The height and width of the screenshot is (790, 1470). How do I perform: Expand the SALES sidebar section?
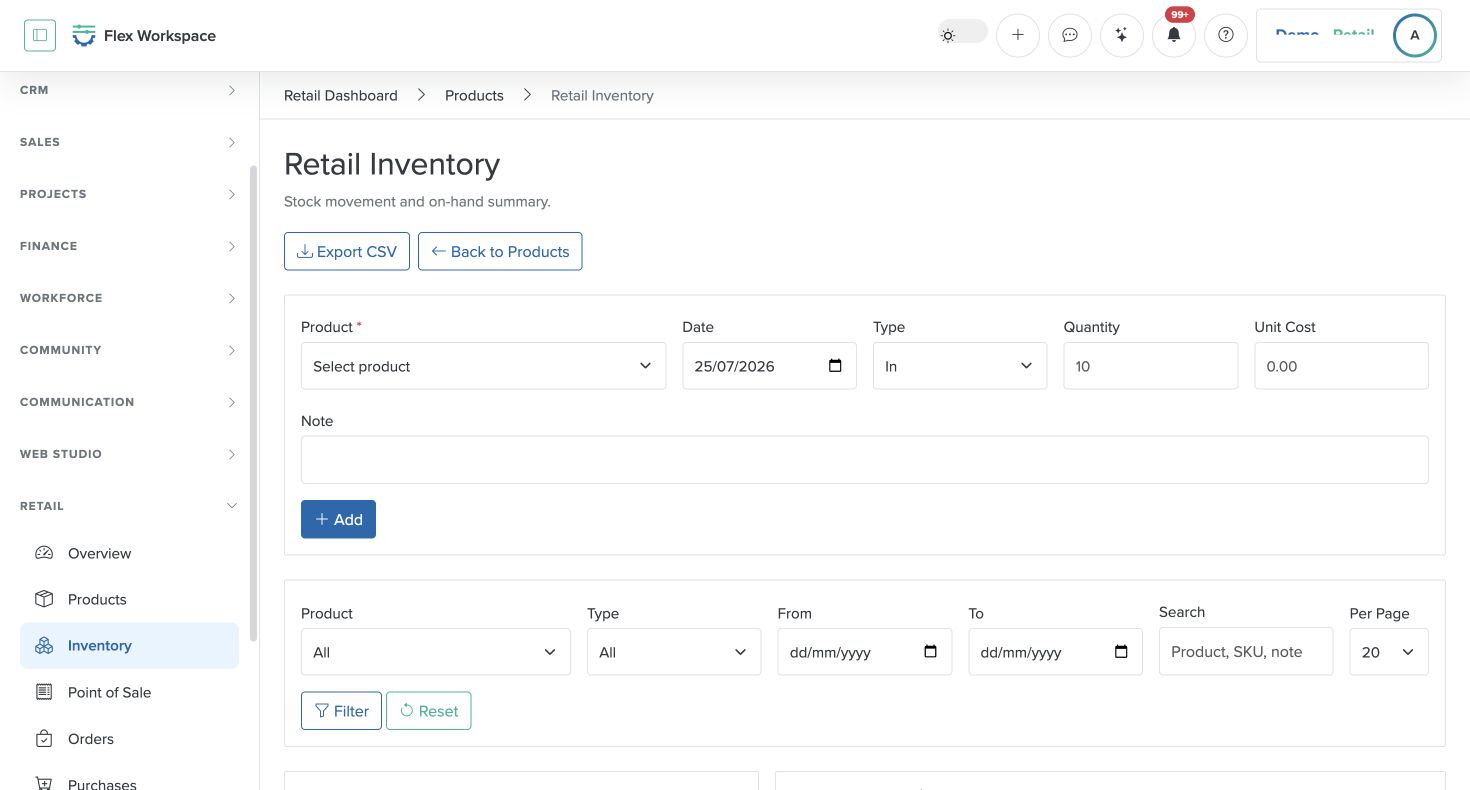pos(129,142)
